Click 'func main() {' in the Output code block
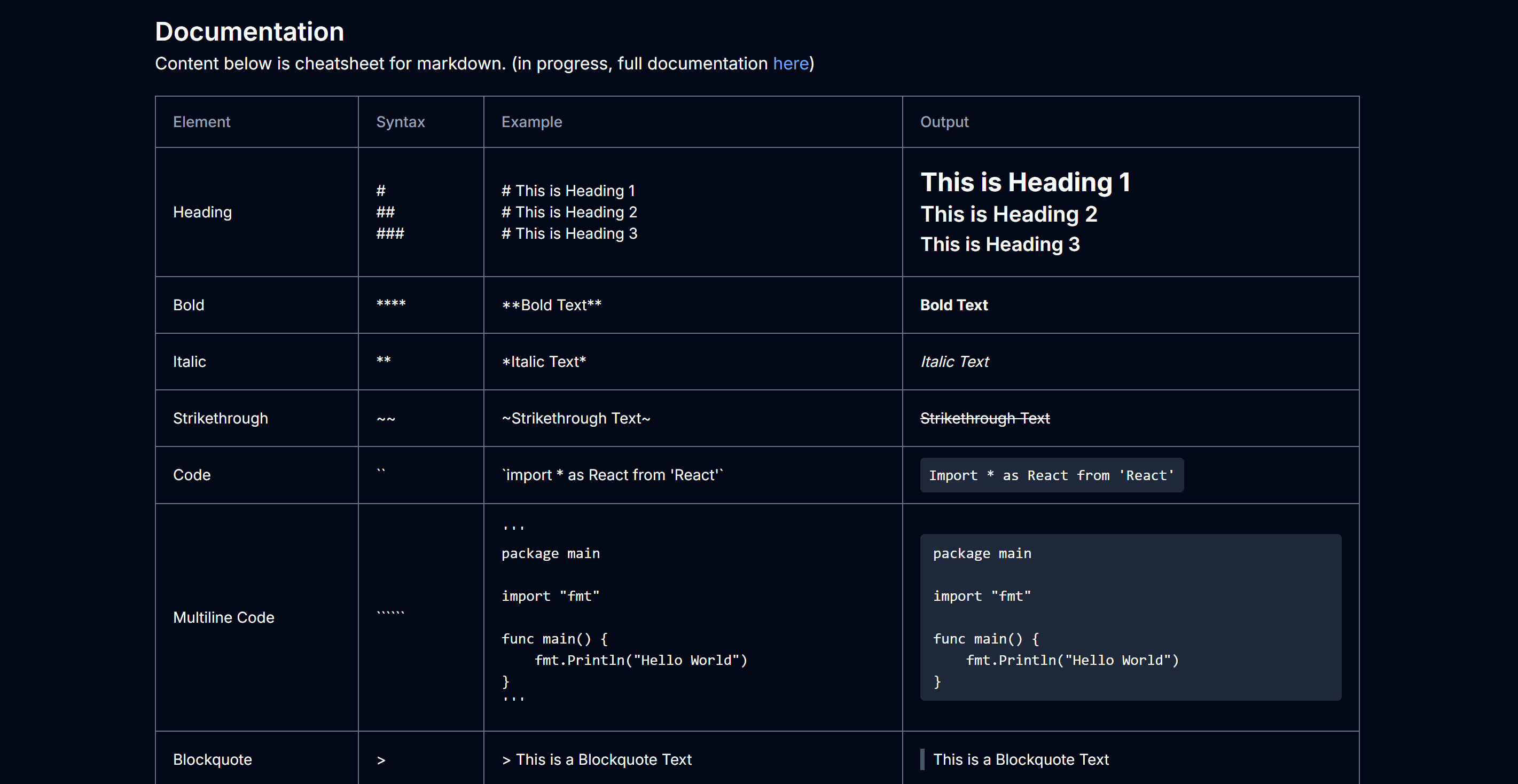 click(986, 639)
